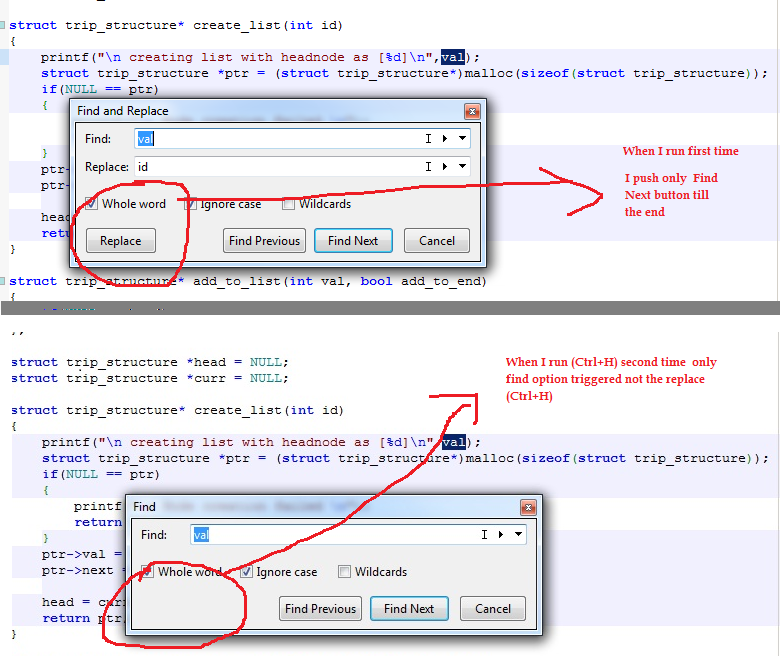Click the right-arrow icon in the lower Find dialog
Image resolution: width=780 pixels, height=656 pixels.
click(500, 535)
